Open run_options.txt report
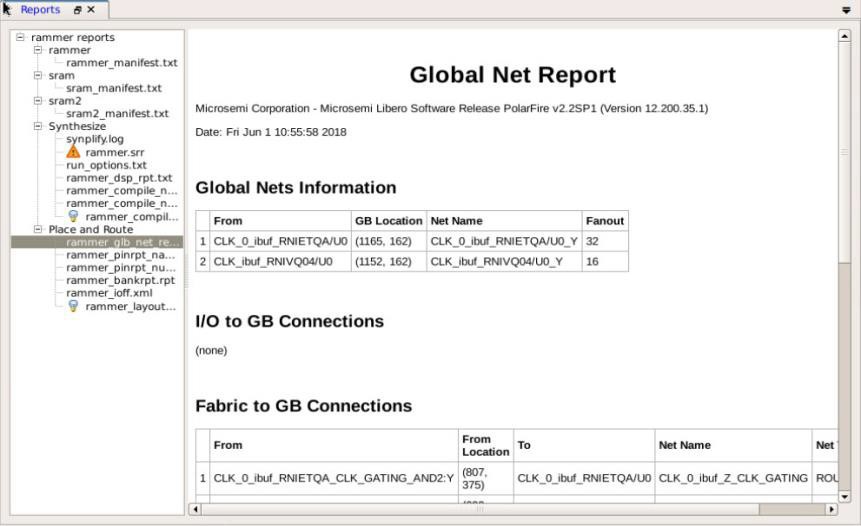 tap(106, 165)
